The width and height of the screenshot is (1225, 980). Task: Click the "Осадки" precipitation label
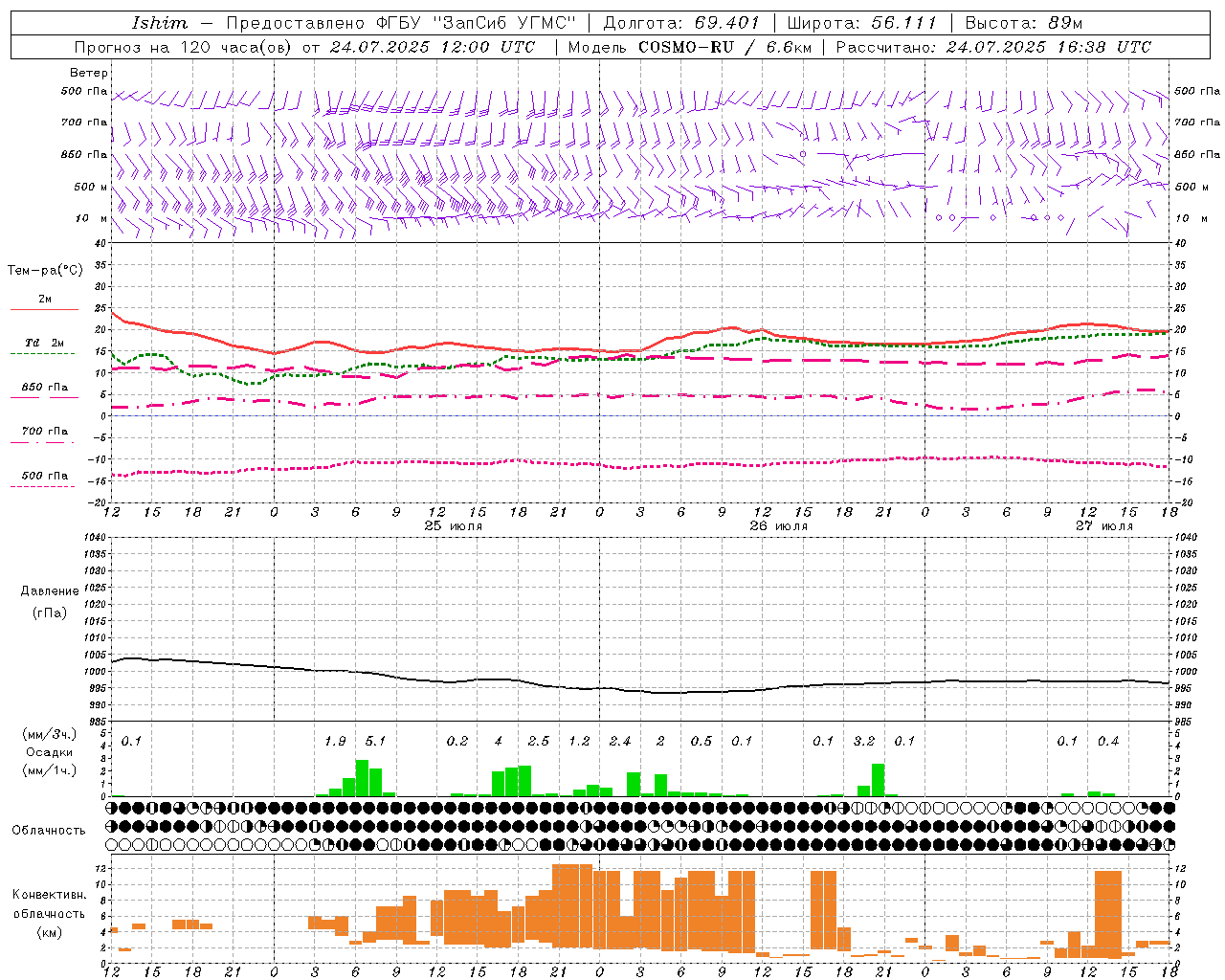point(50,752)
